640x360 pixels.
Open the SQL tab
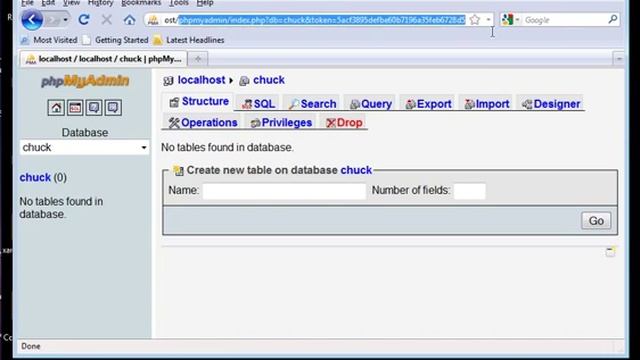point(258,104)
